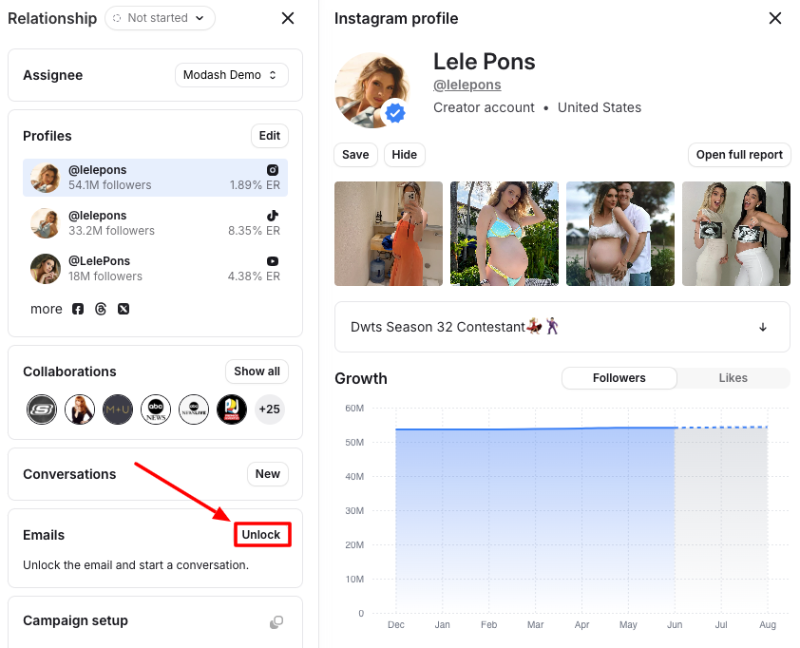Open the red-haired woman collaboration avatar
Image resolution: width=800 pixels, height=648 pixels.
pyautogui.click(x=80, y=409)
